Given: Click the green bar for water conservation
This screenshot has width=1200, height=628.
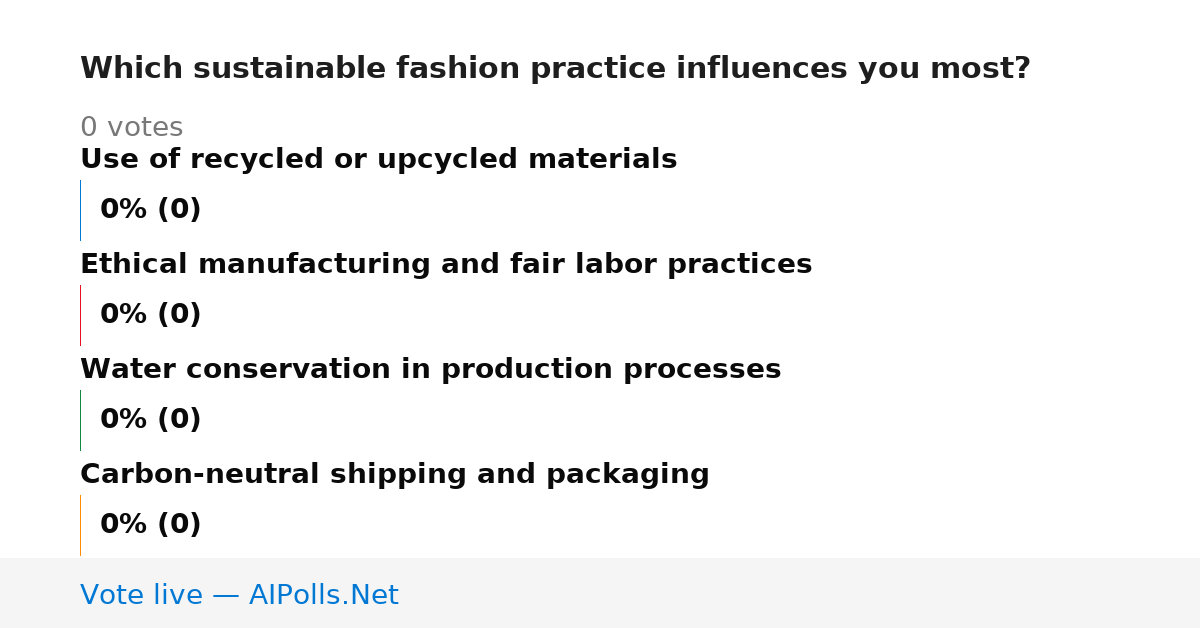Looking at the screenshot, I should [x=80, y=420].
